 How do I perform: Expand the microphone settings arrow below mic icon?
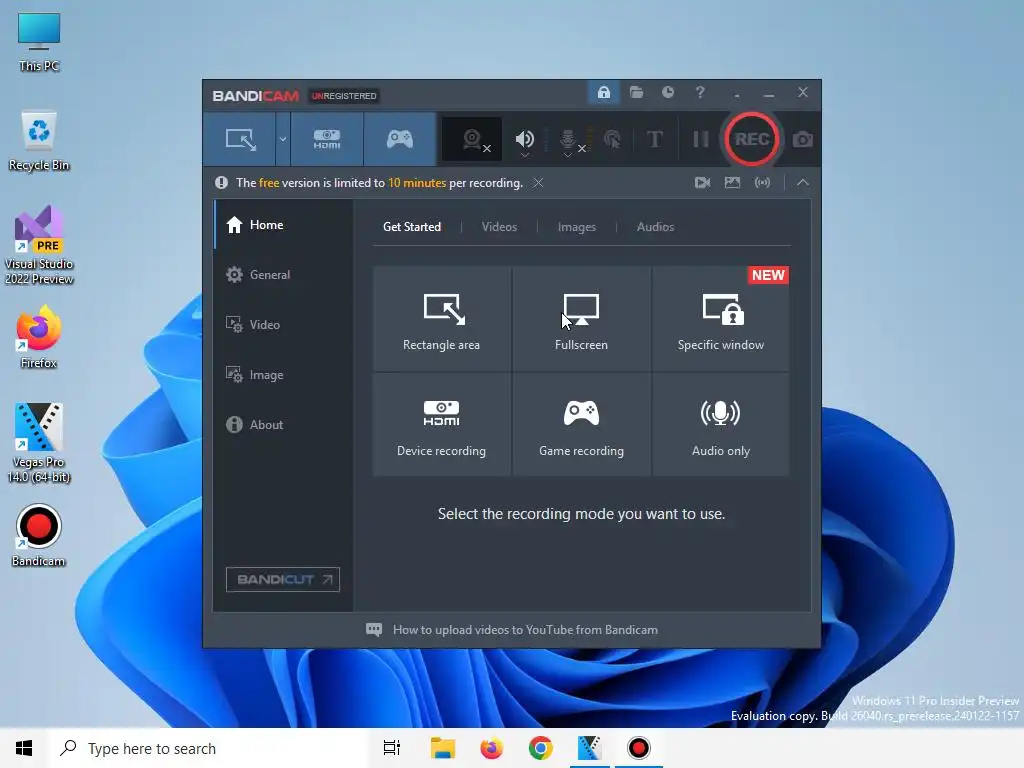point(568,155)
